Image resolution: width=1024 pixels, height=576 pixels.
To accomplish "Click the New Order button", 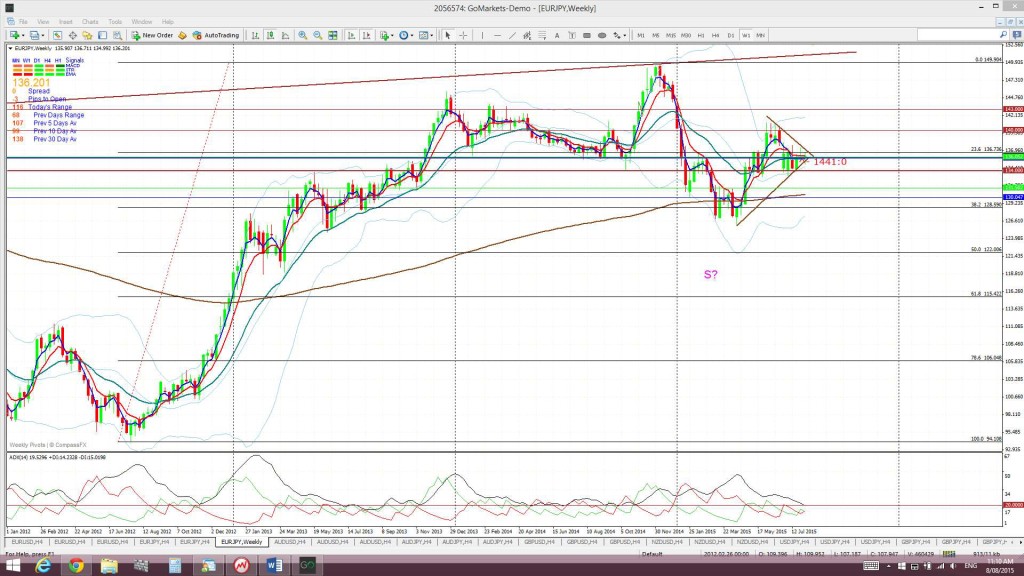I will pyautogui.click(x=153, y=35).
